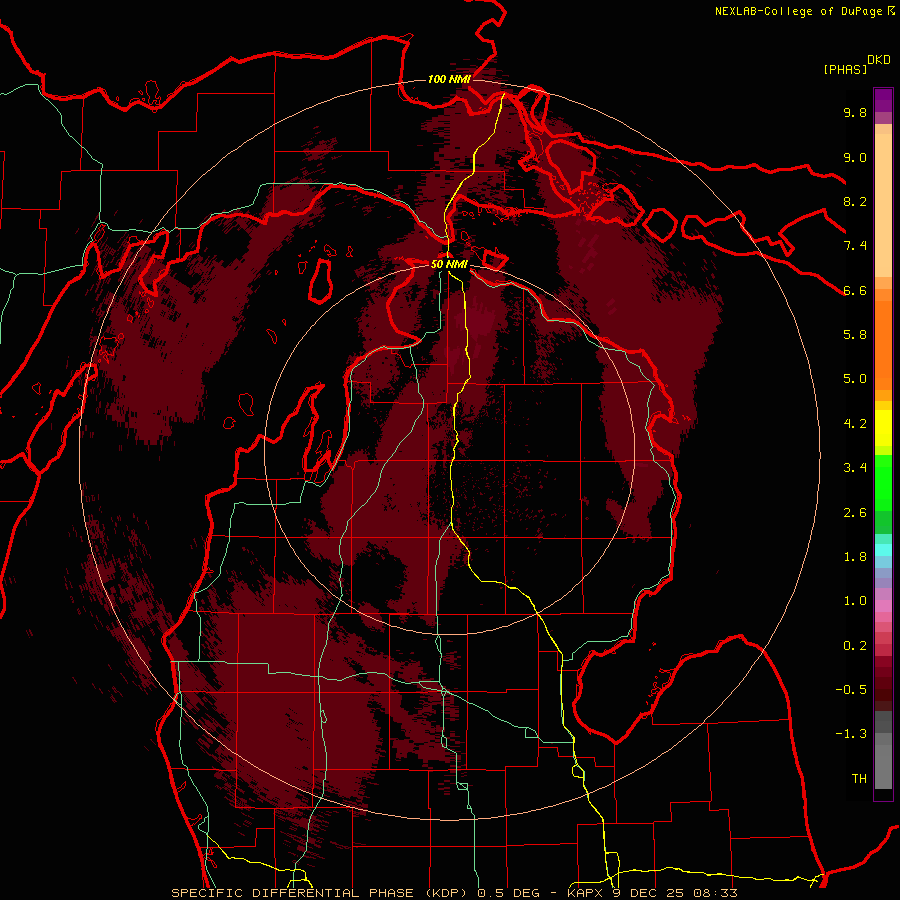Click the 9.8 value on the color scale

click(855, 112)
